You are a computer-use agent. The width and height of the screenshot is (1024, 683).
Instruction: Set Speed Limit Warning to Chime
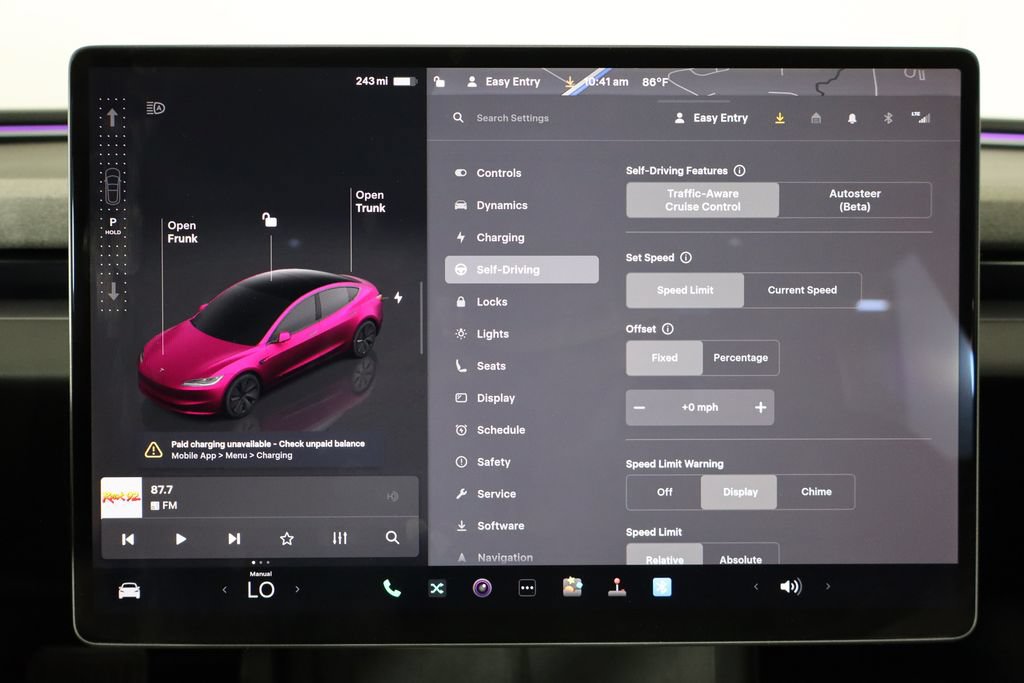(x=816, y=492)
